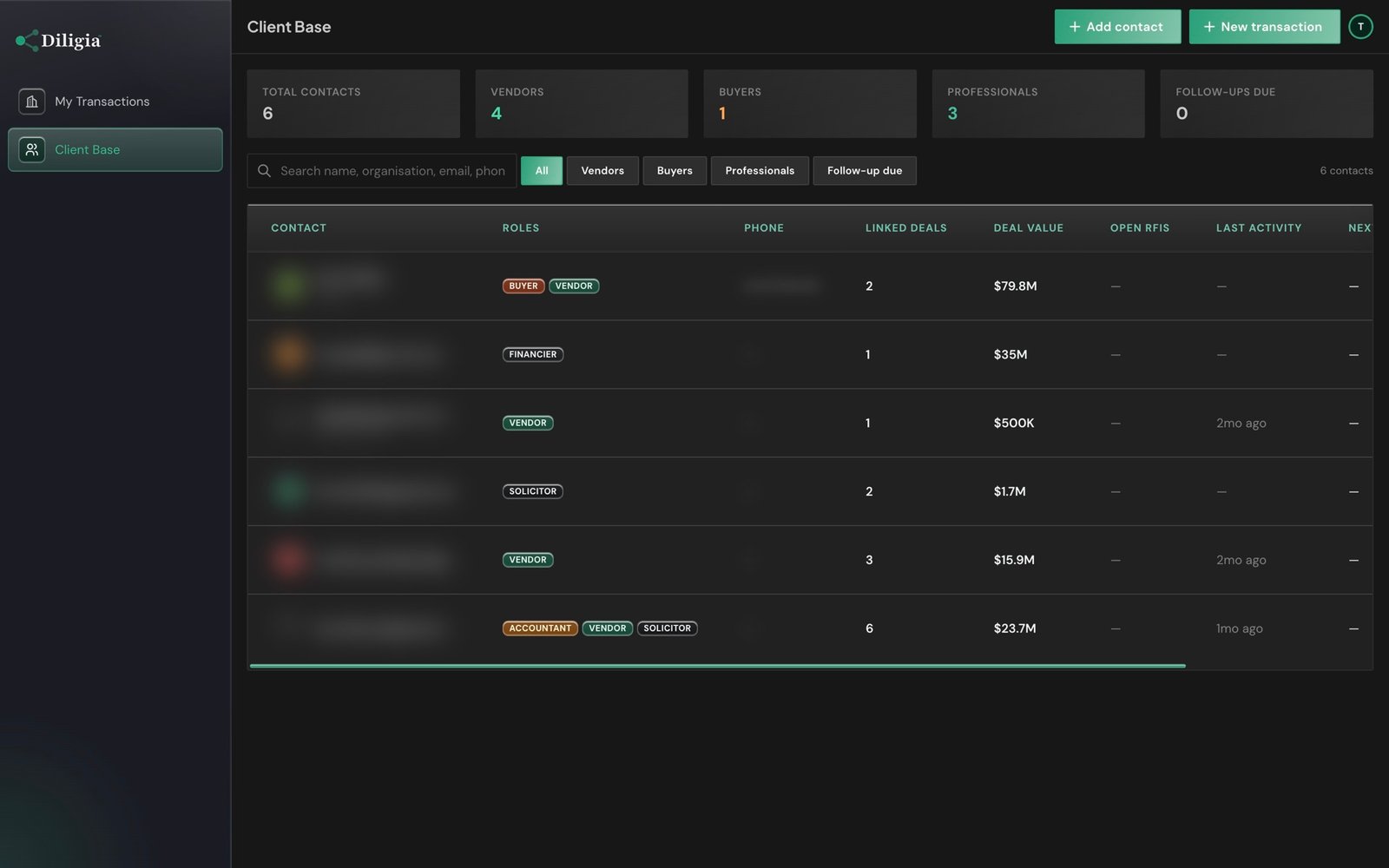Click the Buyers stat card
The width and height of the screenshot is (1389, 868).
point(810,104)
